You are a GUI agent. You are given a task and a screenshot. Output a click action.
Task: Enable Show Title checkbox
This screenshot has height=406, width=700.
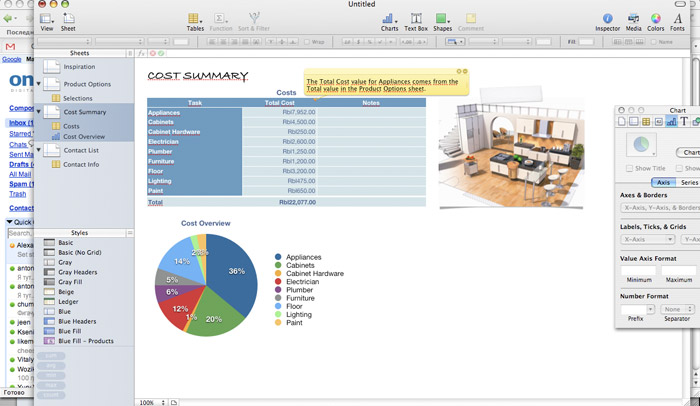(x=629, y=168)
